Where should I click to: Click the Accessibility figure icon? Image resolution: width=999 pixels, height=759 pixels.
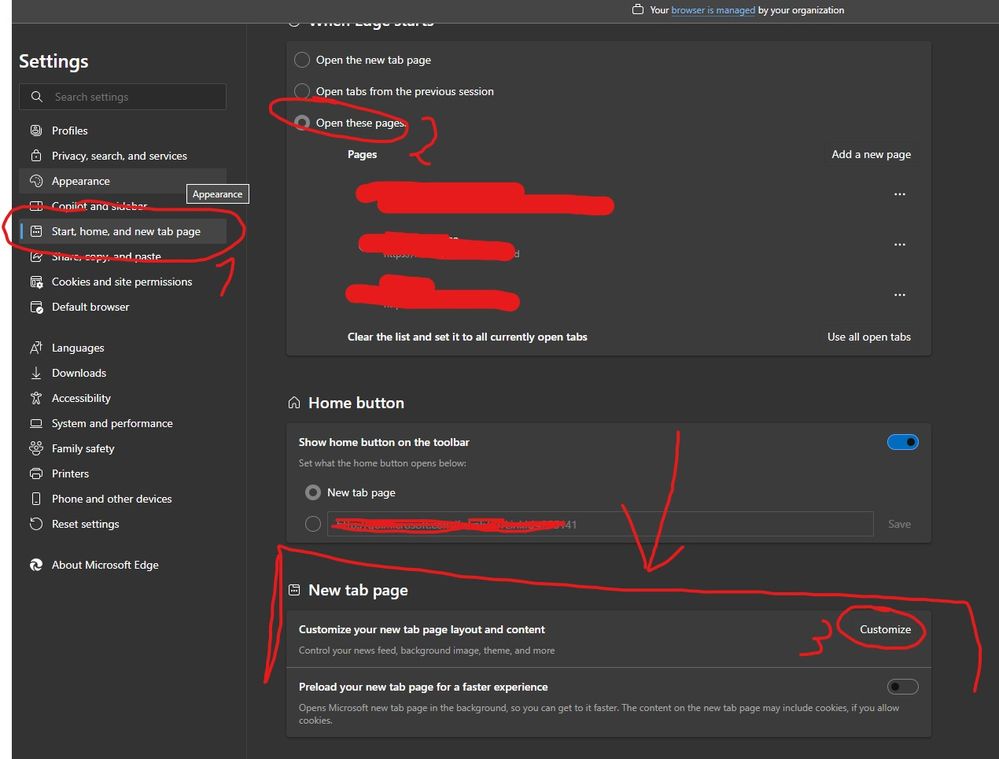[36, 398]
